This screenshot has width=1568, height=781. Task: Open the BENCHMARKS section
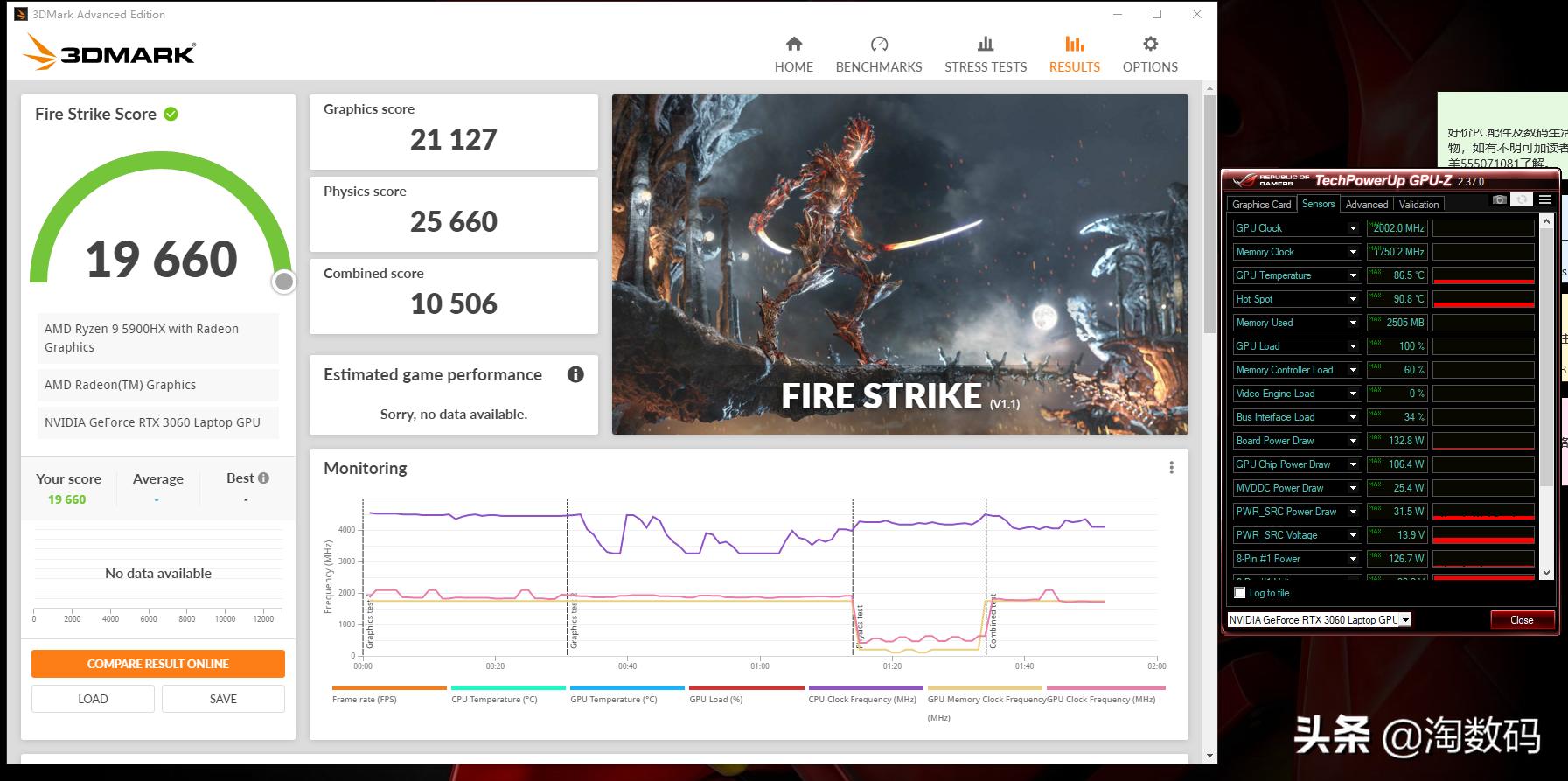pyautogui.click(x=879, y=55)
